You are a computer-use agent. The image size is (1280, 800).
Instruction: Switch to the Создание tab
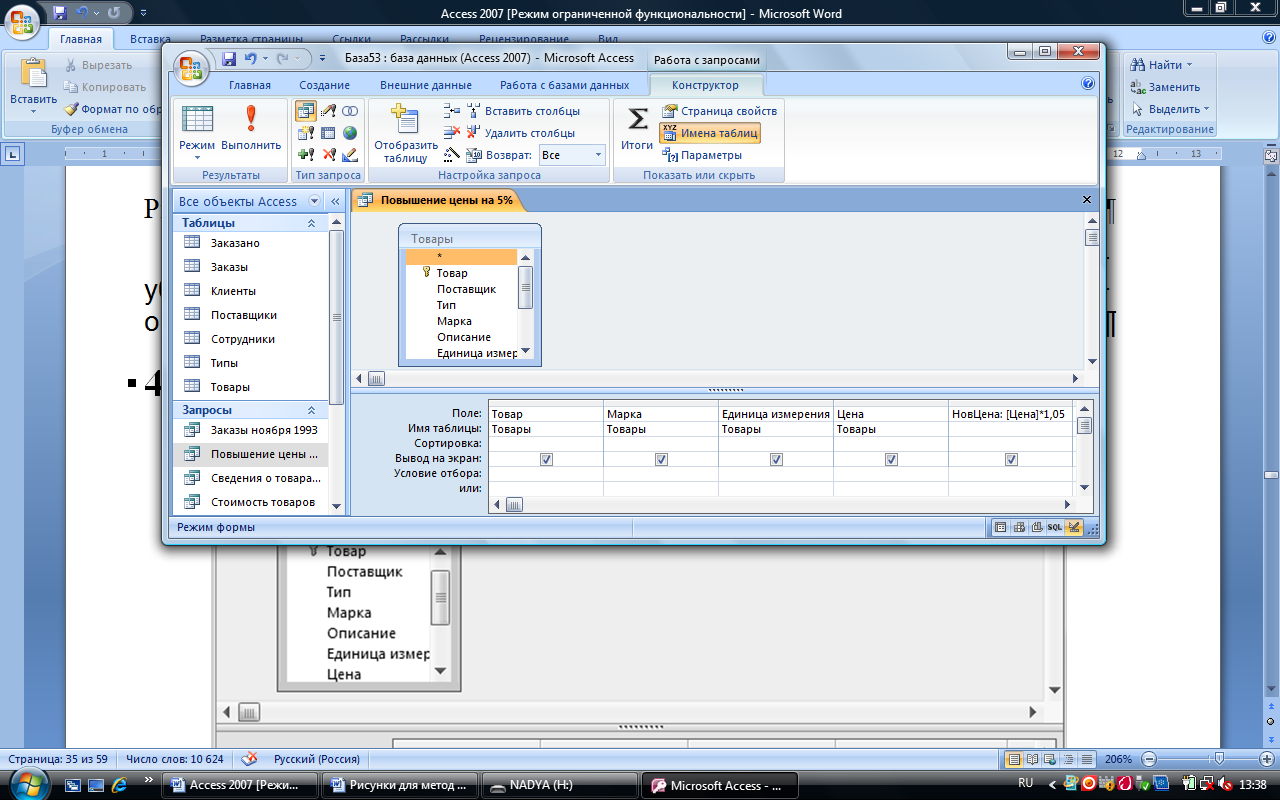(x=324, y=85)
